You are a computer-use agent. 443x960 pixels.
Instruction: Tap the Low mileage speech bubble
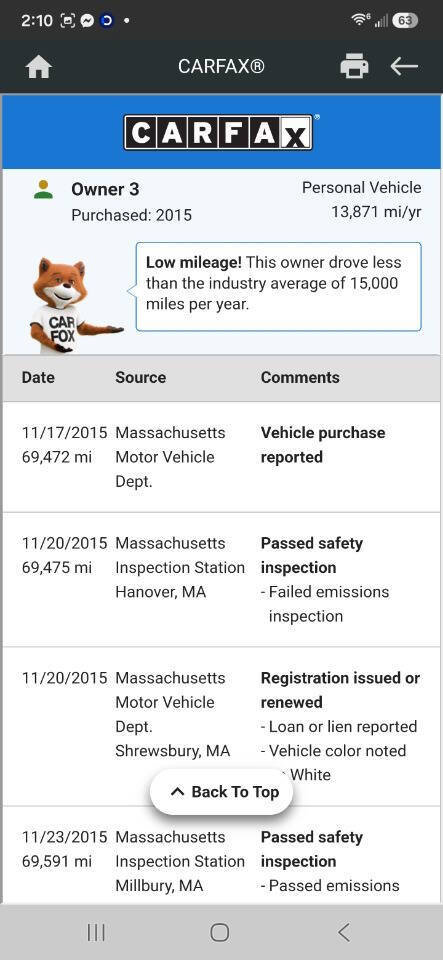pyautogui.click(x=278, y=287)
